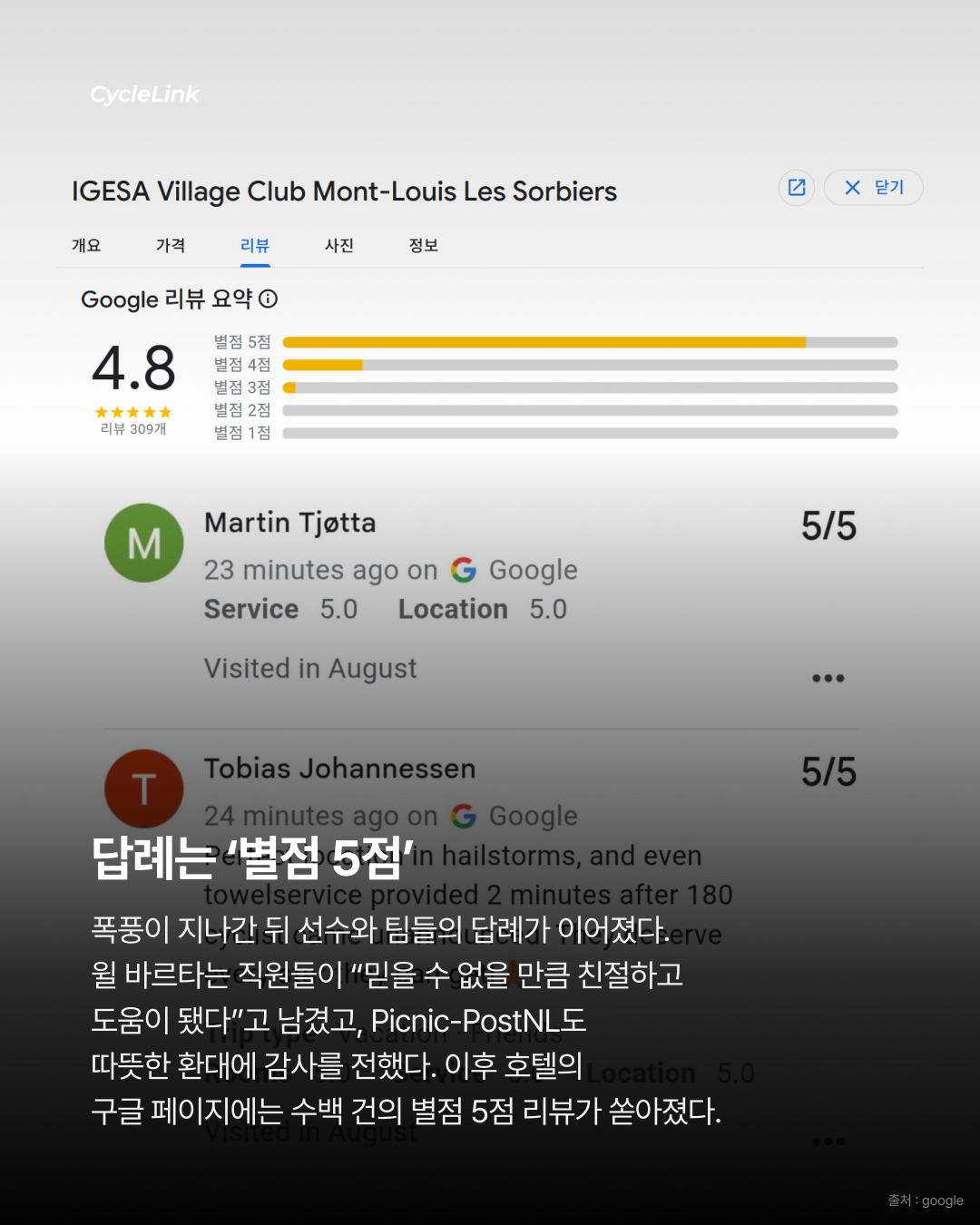Viewport: 980px width, 1225px height.
Task: Open the 정보 tab
Action: pyautogui.click(x=424, y=245)
